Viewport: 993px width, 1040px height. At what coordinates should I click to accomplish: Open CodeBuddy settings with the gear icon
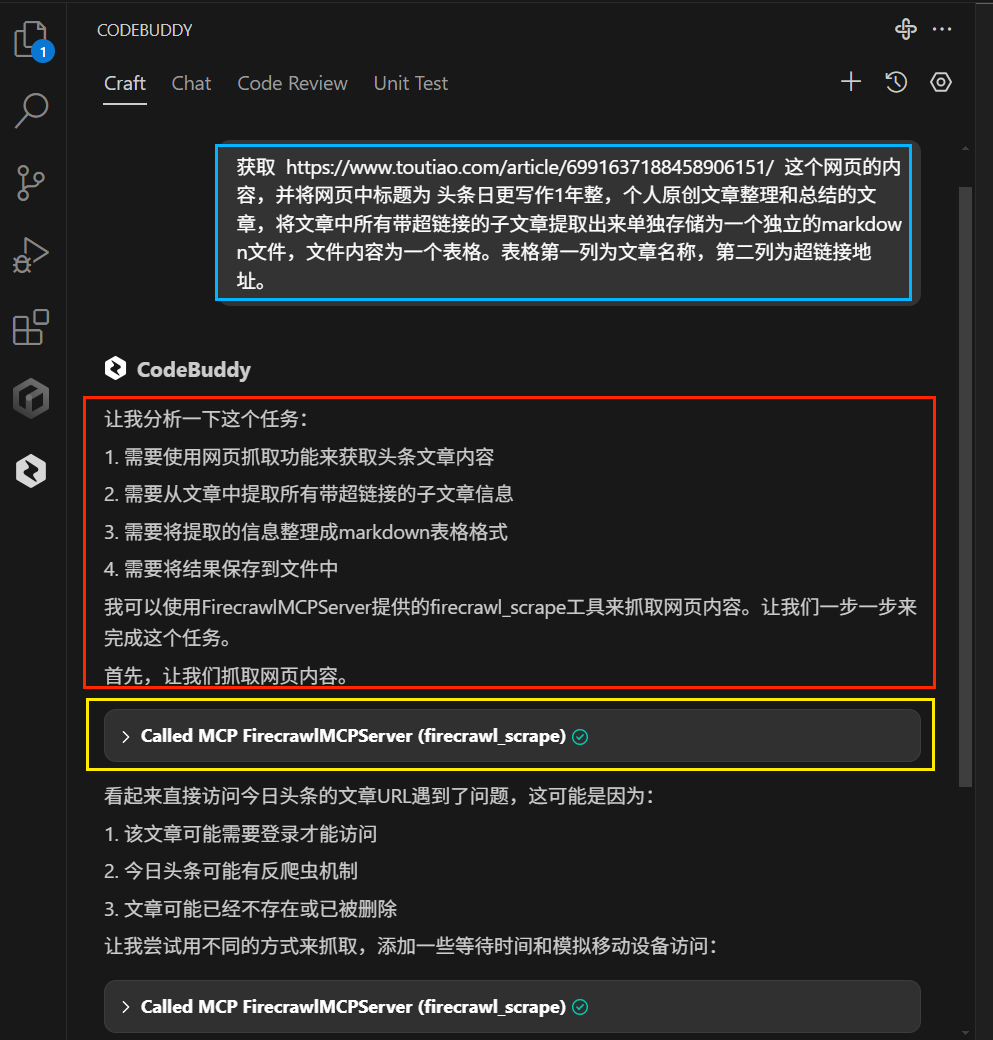pos(940,82)
